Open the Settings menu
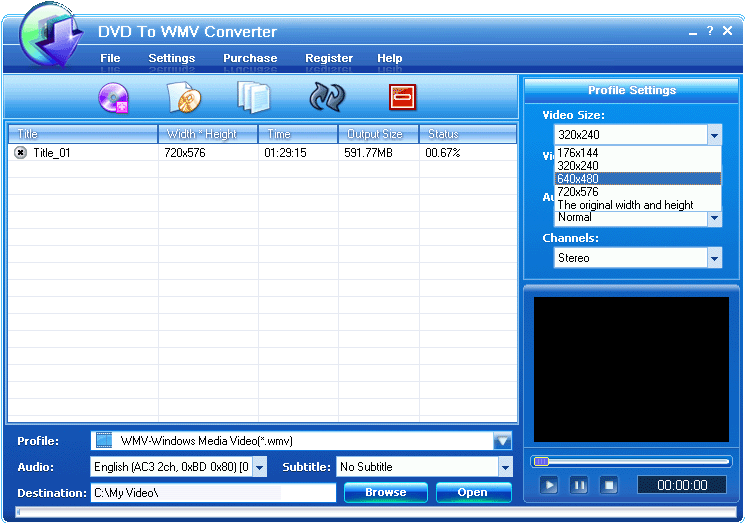Image resolution: width=745 pixels, height=523 pixels. (x=172, y=58)
